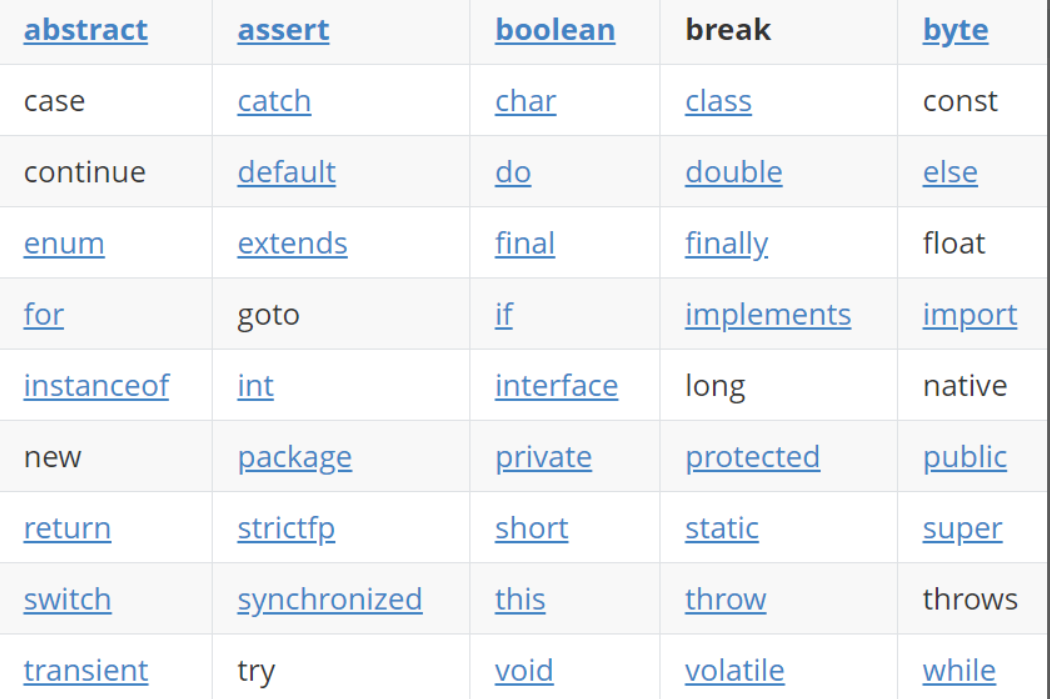Open the 'default' keyword link
The height and width of the screenshot is (699, 1050).
(286, 172)
